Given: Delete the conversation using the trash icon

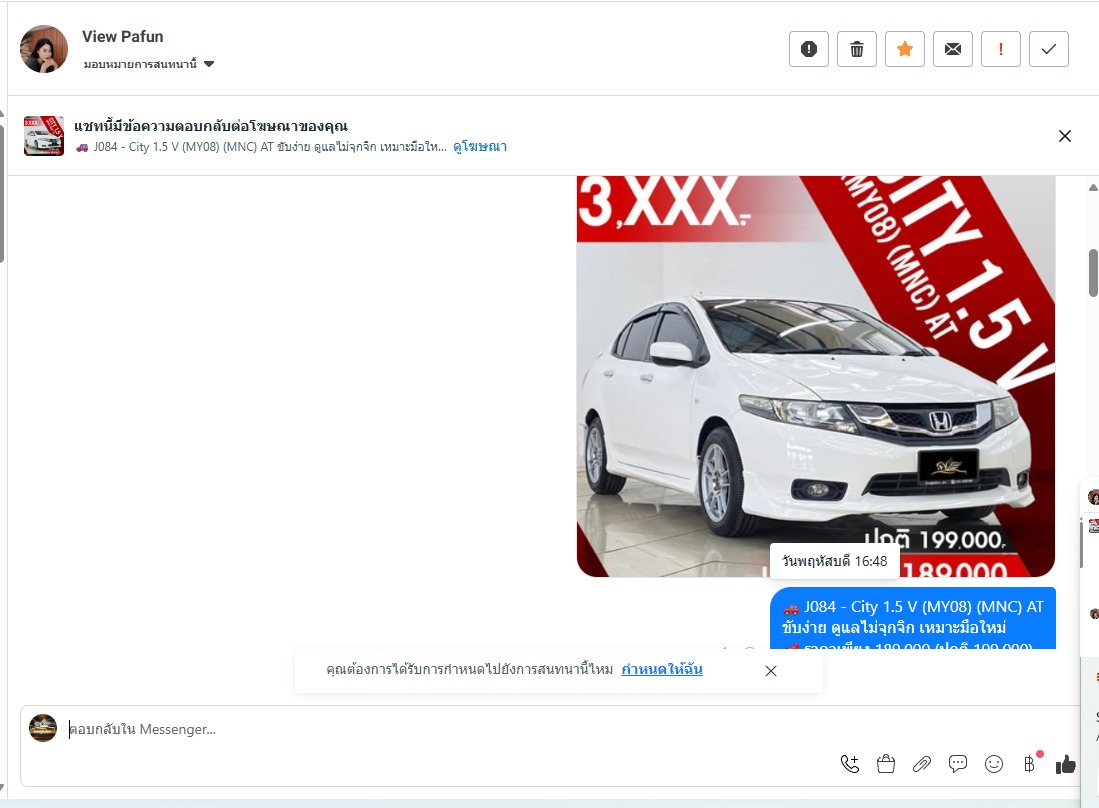Looking at the screenshot, I should tap(856, 49).
